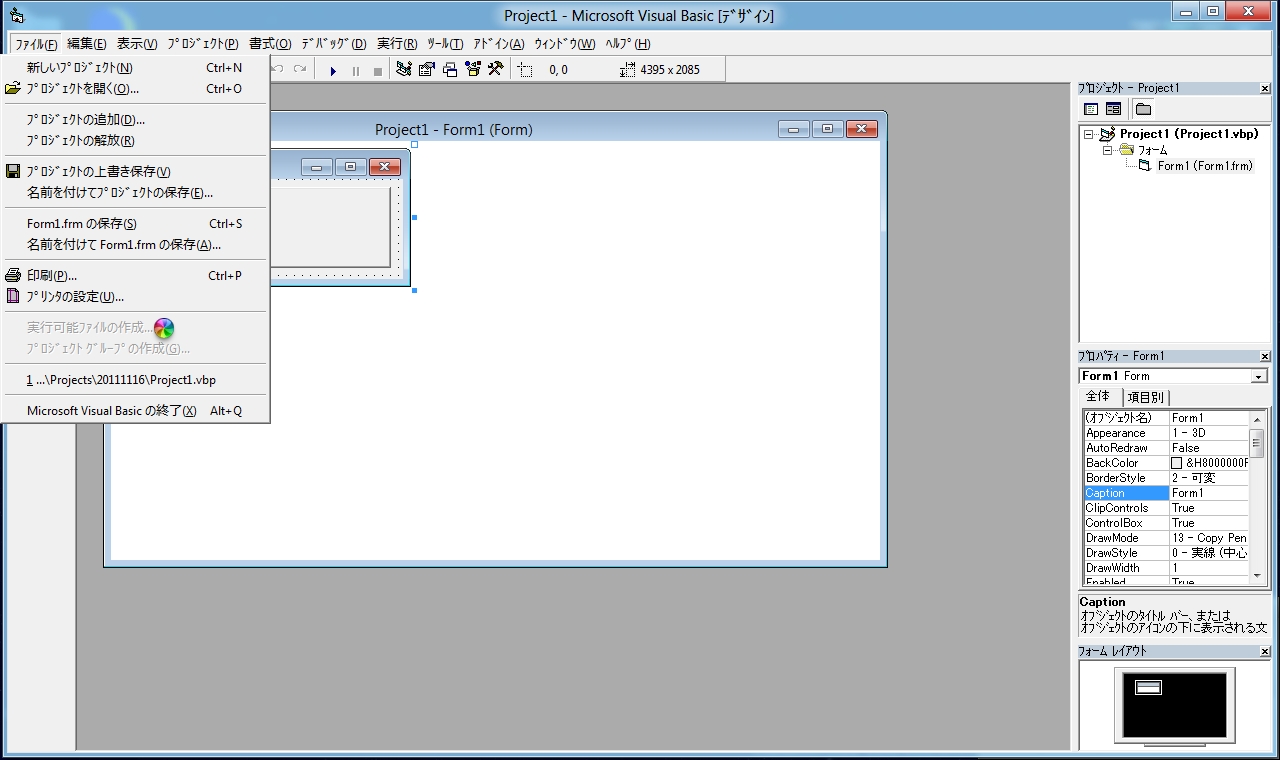Choose 名前を付けて Form1.frm の保存(A)... item
1280x760 pixels.
[x=135, y=245]
